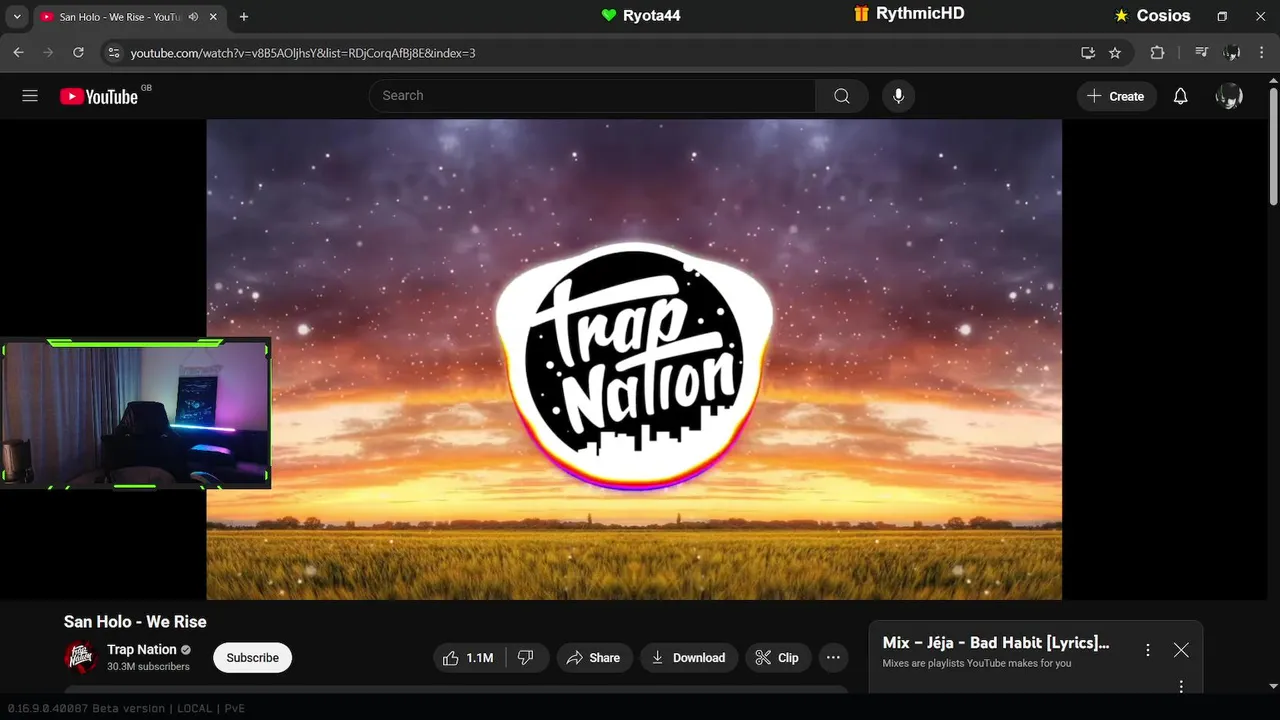Screen dimensions: 1280x720
Task: Expand the tab search dropdown arrow
Action: click(16, 17)
